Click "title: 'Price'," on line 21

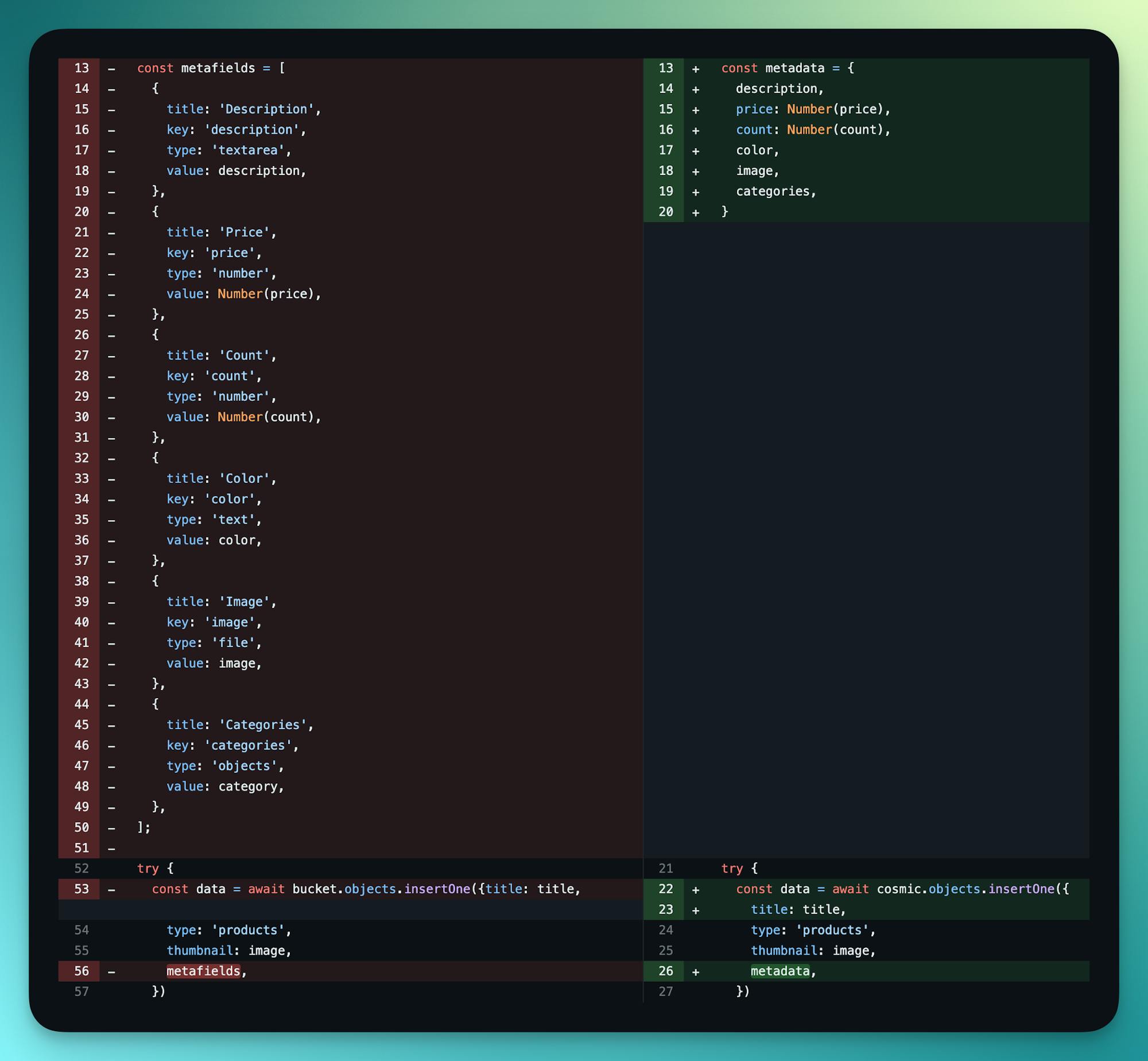222,232
